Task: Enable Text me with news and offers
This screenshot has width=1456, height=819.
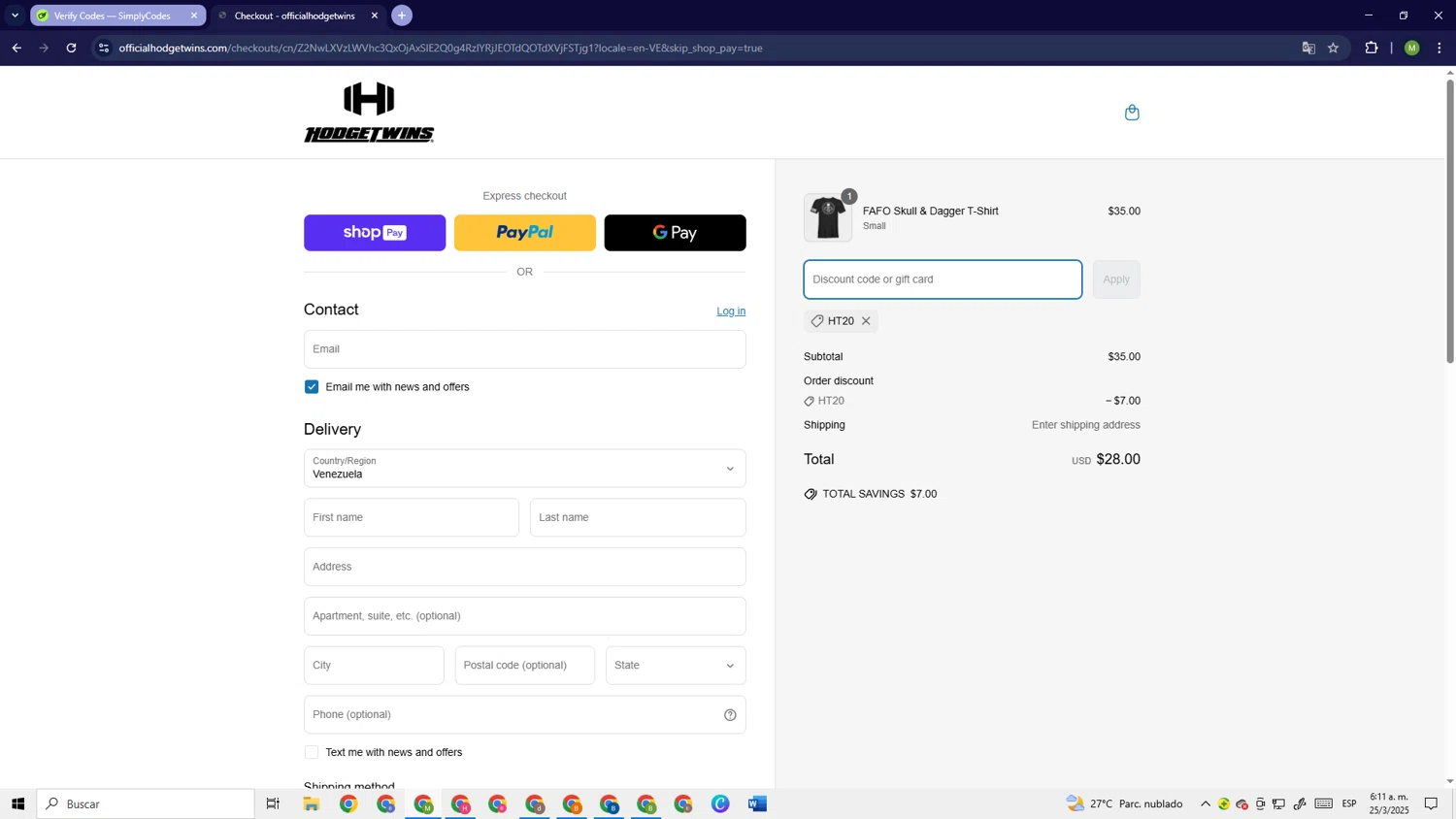Action: click(x=312, y=752)
